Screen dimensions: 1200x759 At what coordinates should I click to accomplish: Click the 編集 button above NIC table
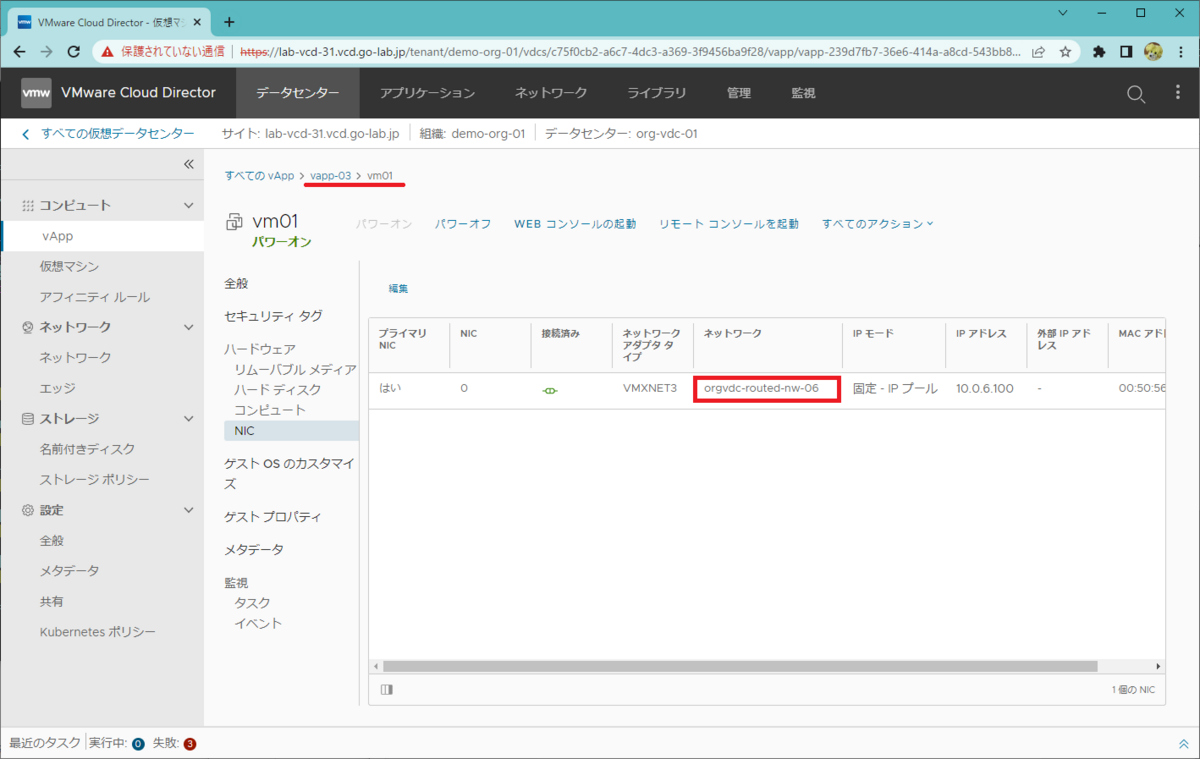(398, 288)
